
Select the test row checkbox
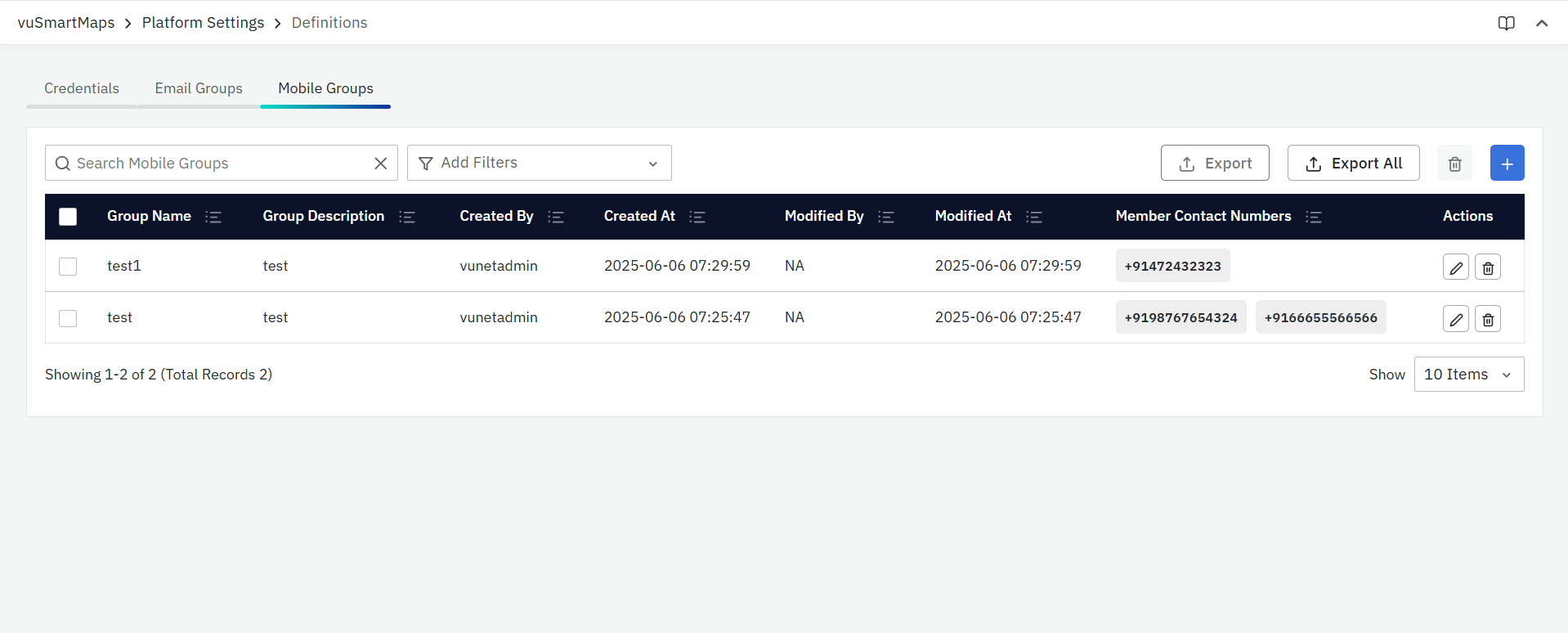coord(68,318)
